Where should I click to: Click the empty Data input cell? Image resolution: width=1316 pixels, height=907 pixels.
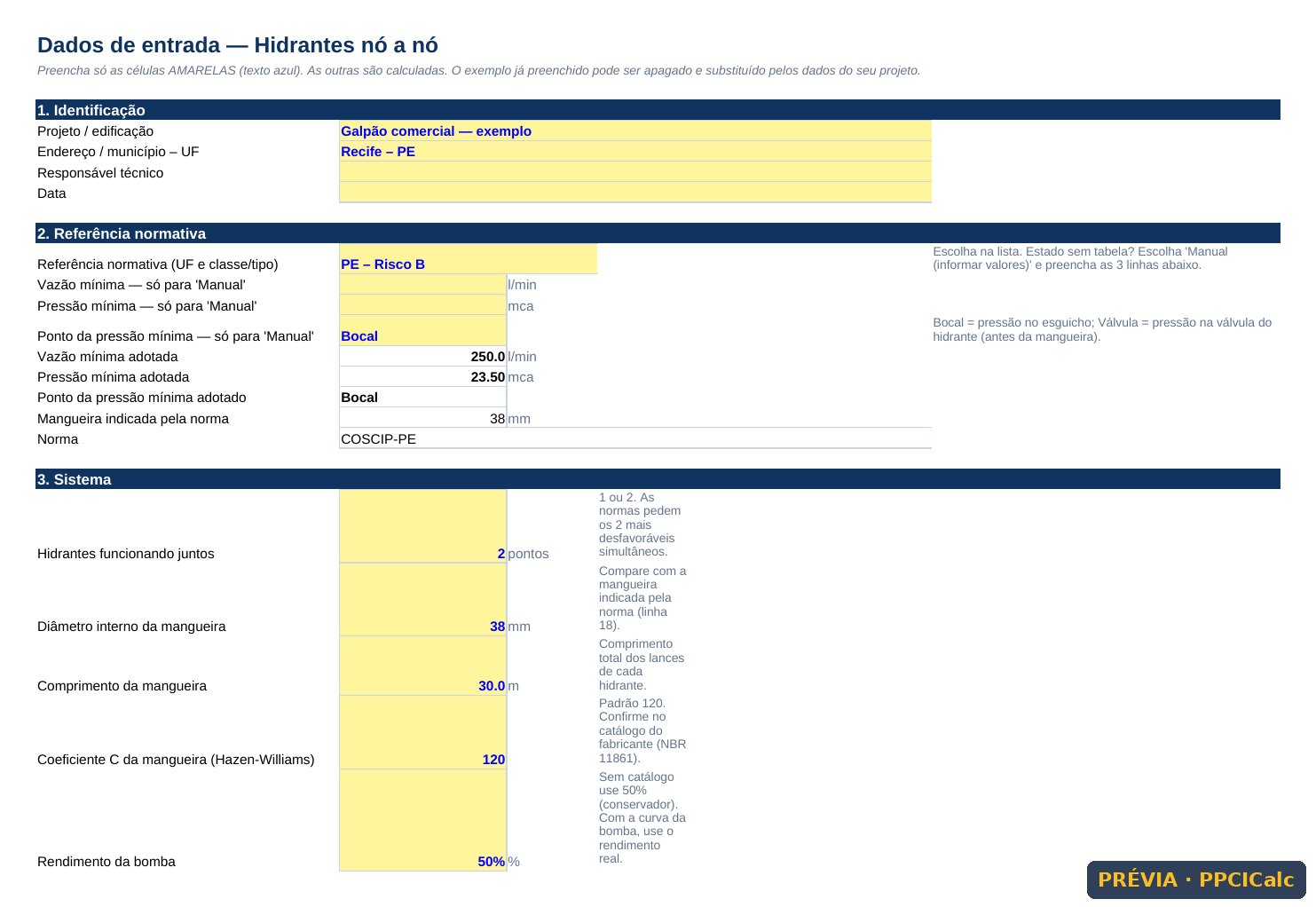tap(635, 193)
